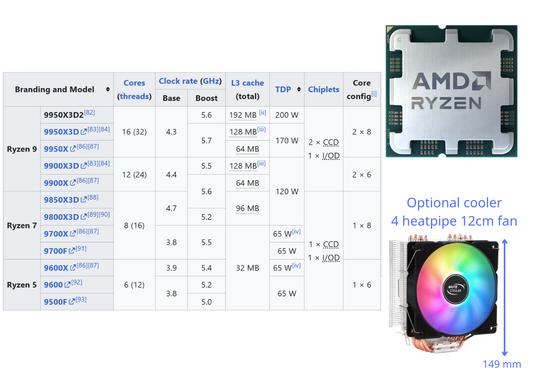Open reference [91] beside 9700F
Screen dimensions: 533x381
click(x=81, y=248)
